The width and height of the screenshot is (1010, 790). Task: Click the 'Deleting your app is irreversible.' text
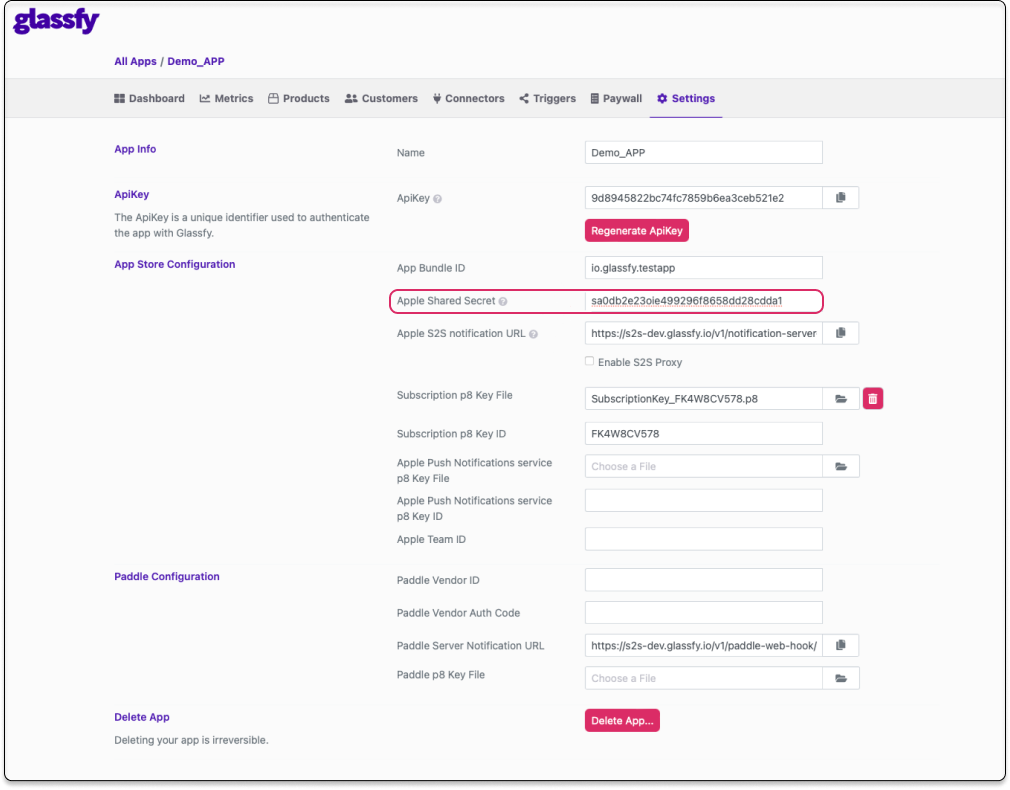(x=191, y=740)
